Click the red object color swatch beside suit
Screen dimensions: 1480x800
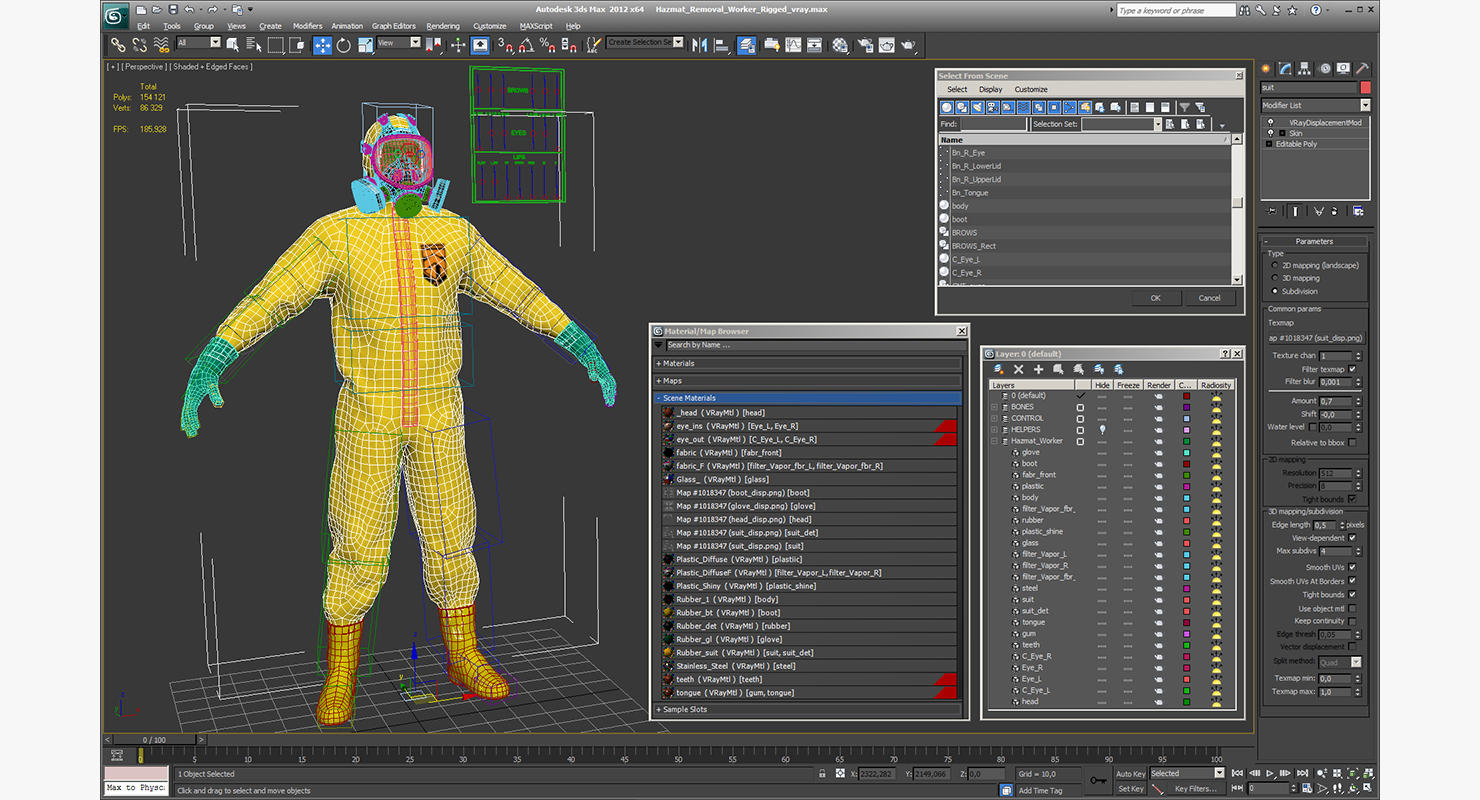click(x=1366, y=87)
